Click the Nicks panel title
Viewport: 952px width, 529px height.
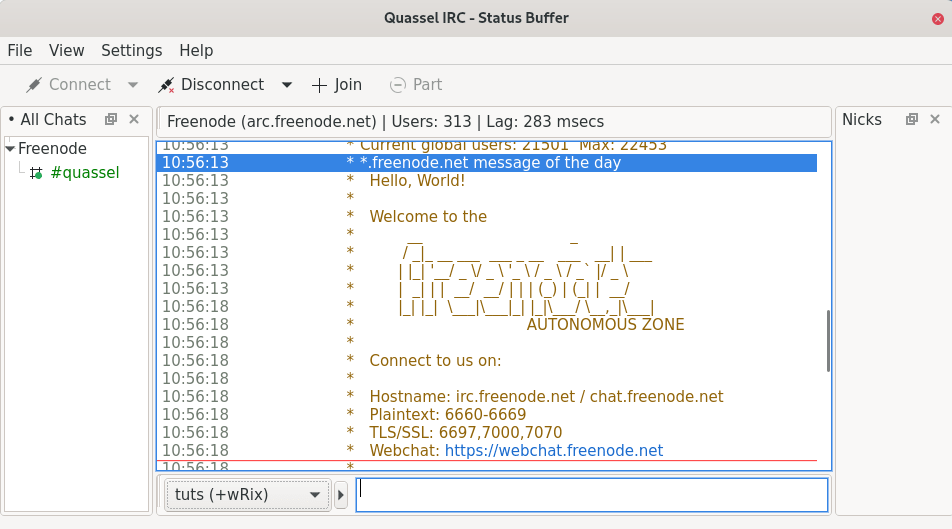click(x=862, y=120)
